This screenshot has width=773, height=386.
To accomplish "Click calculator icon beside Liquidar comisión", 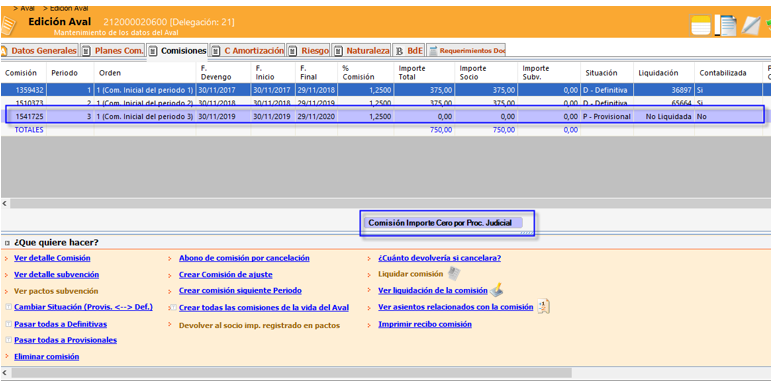I will click(x=454, y=274).
